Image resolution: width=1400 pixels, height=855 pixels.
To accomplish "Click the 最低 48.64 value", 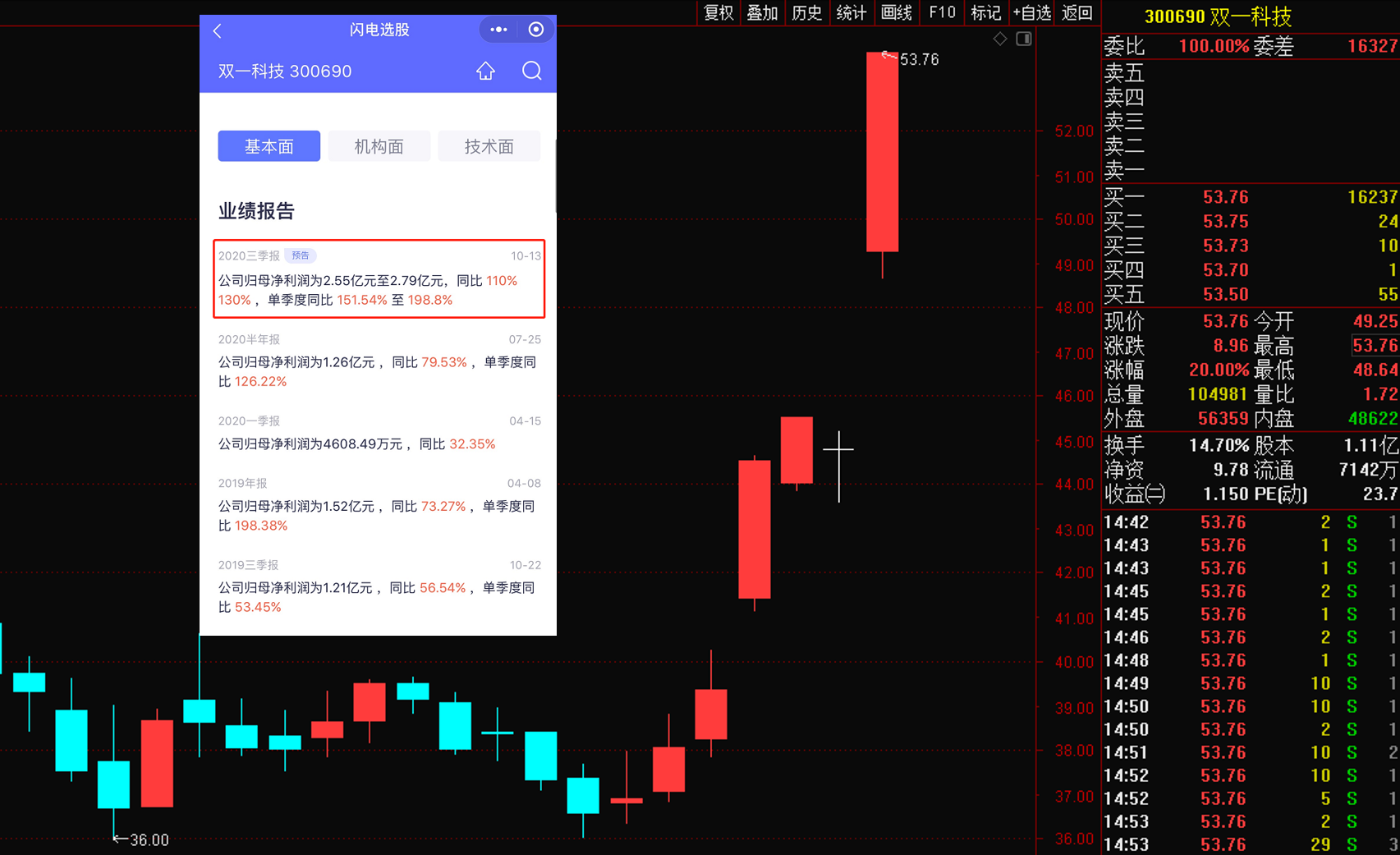I will click(x=1375, y=370).
